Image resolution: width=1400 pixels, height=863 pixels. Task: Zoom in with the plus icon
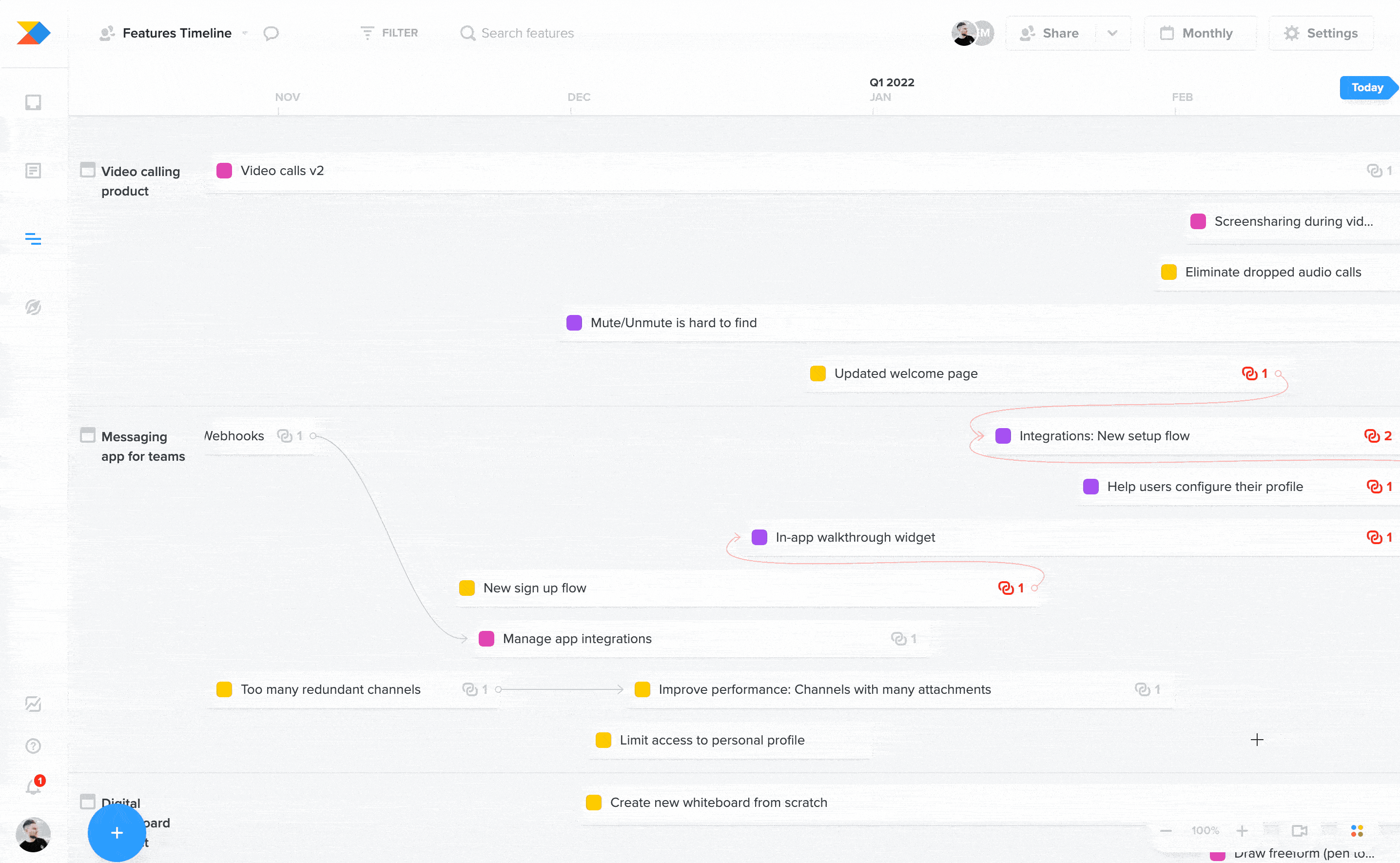point(1242,830)
